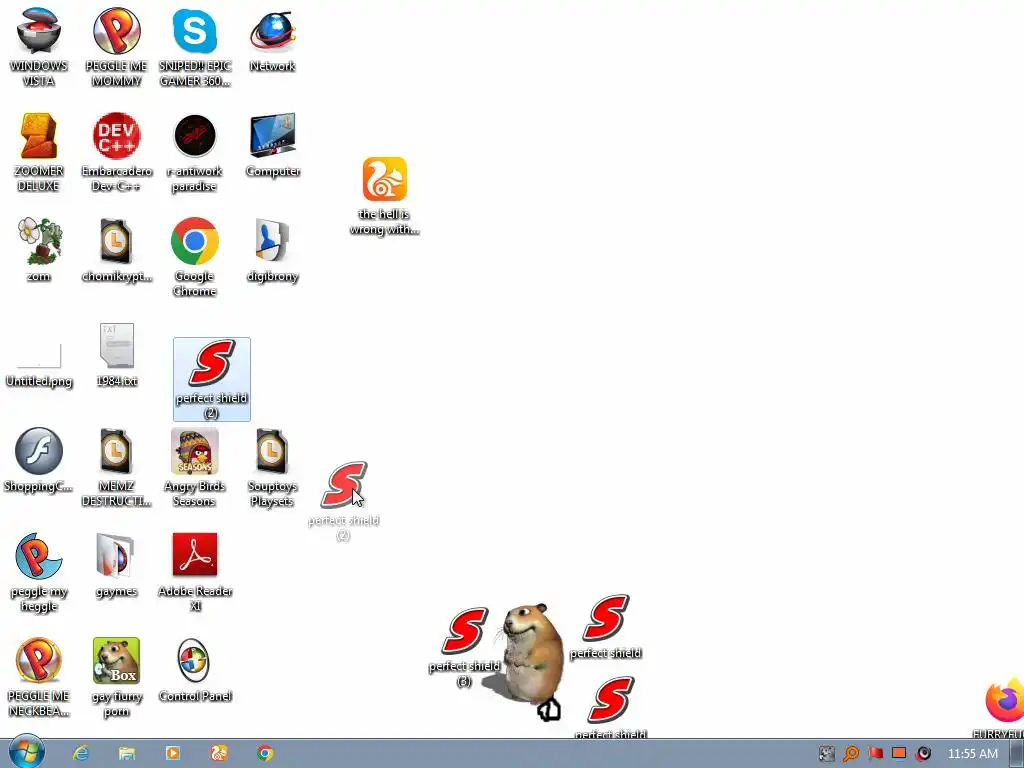Click the speaker tray icon
The height and width of the screenshot is (768, 1024).
click(923, 754)
